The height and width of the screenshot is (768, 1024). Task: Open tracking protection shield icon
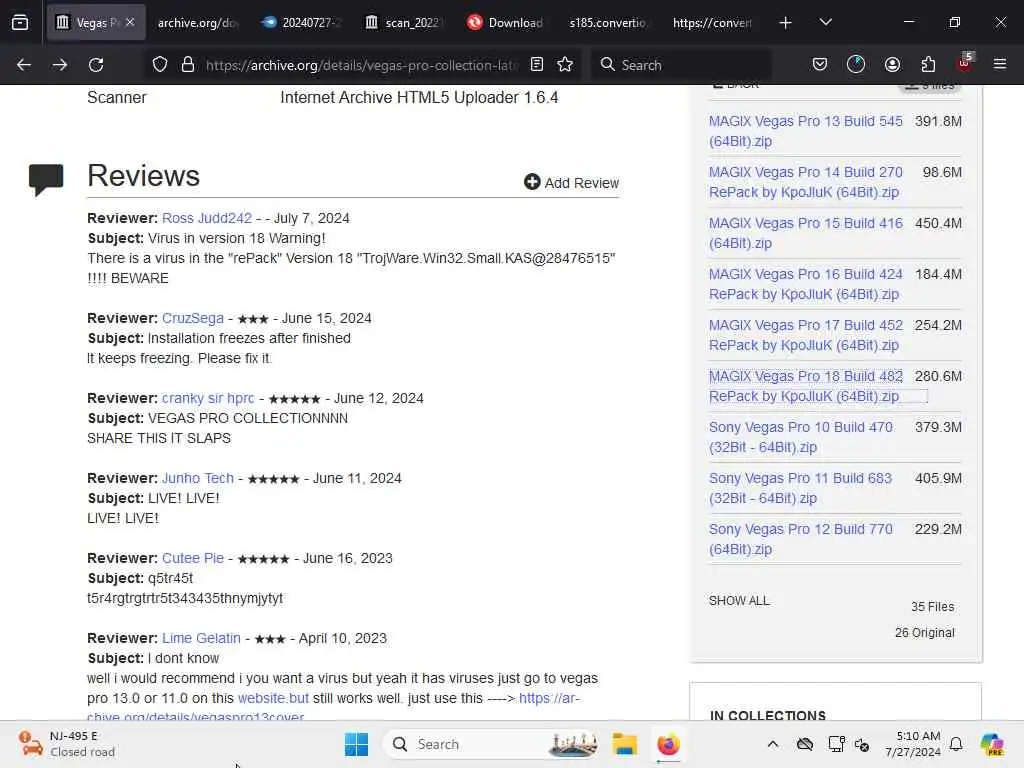tap(160, 65)
